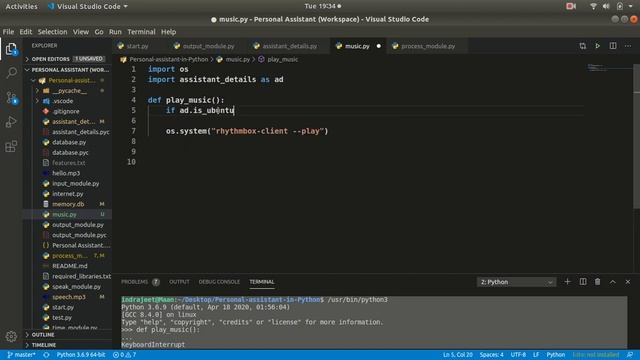Open the File menu

[x=8, y=32]
